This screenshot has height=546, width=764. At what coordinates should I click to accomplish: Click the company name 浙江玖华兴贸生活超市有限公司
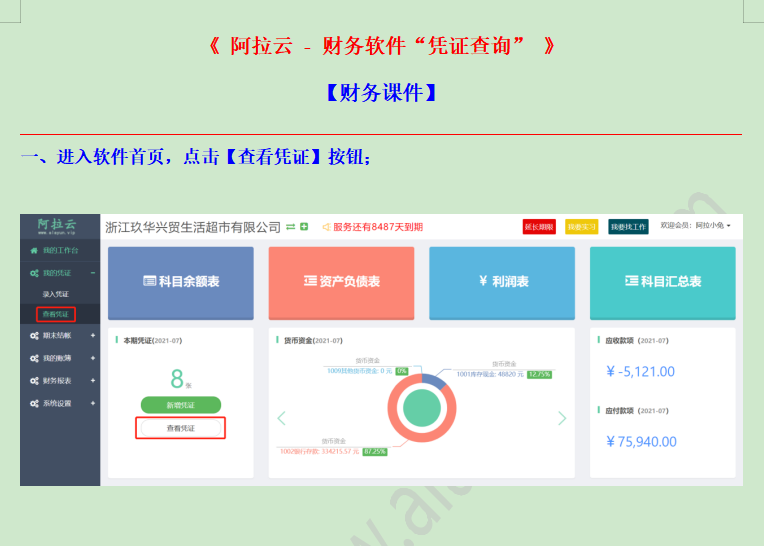[193, 227]
